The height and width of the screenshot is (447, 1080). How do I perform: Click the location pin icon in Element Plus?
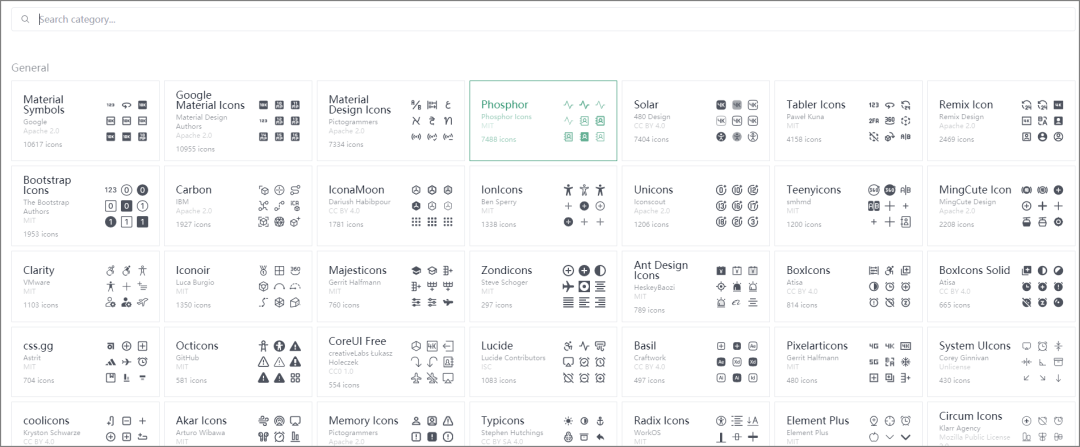[x=873, y=421]
